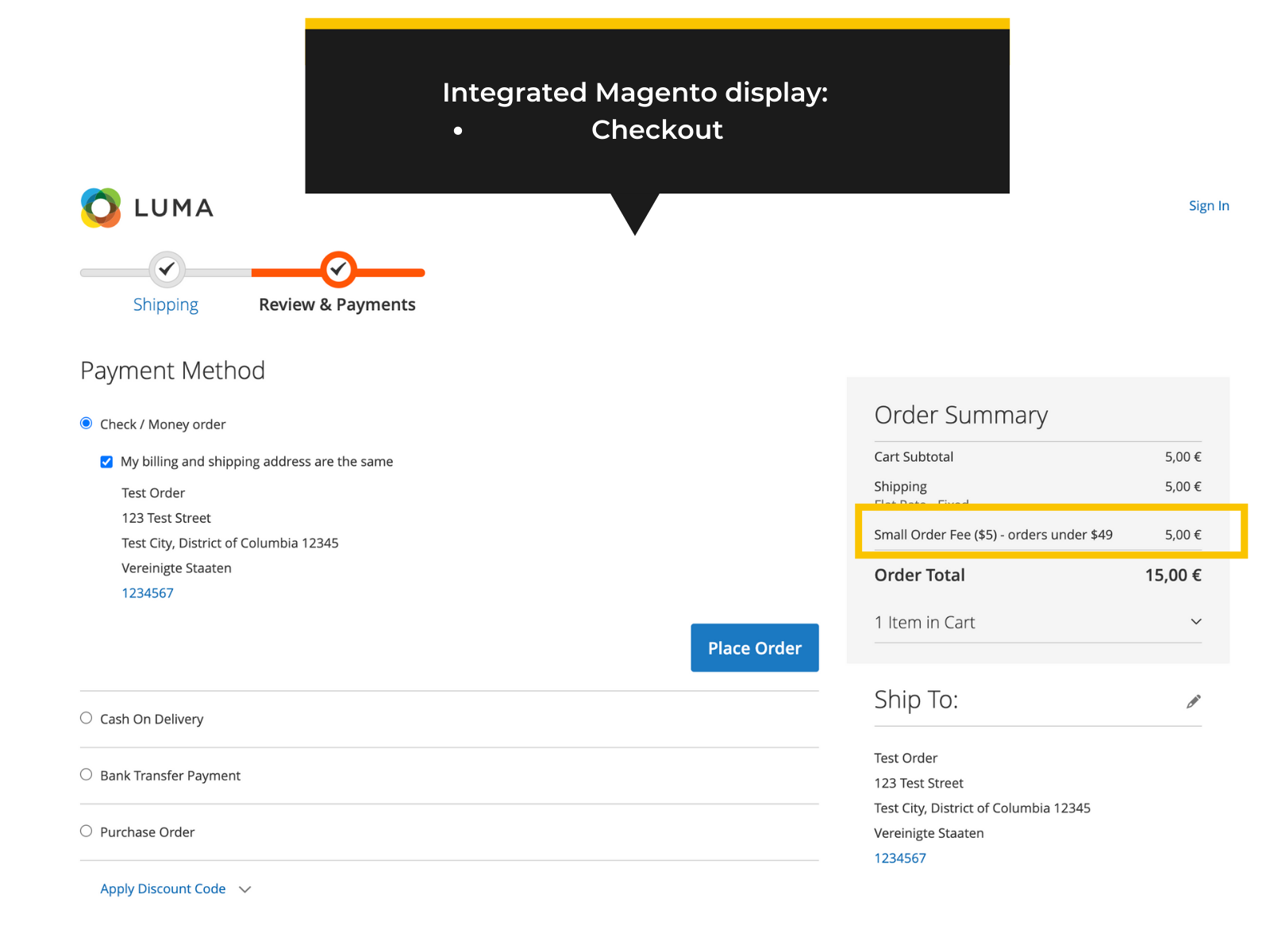
Task: Click the Luma store logo
Action: (146, 207)
